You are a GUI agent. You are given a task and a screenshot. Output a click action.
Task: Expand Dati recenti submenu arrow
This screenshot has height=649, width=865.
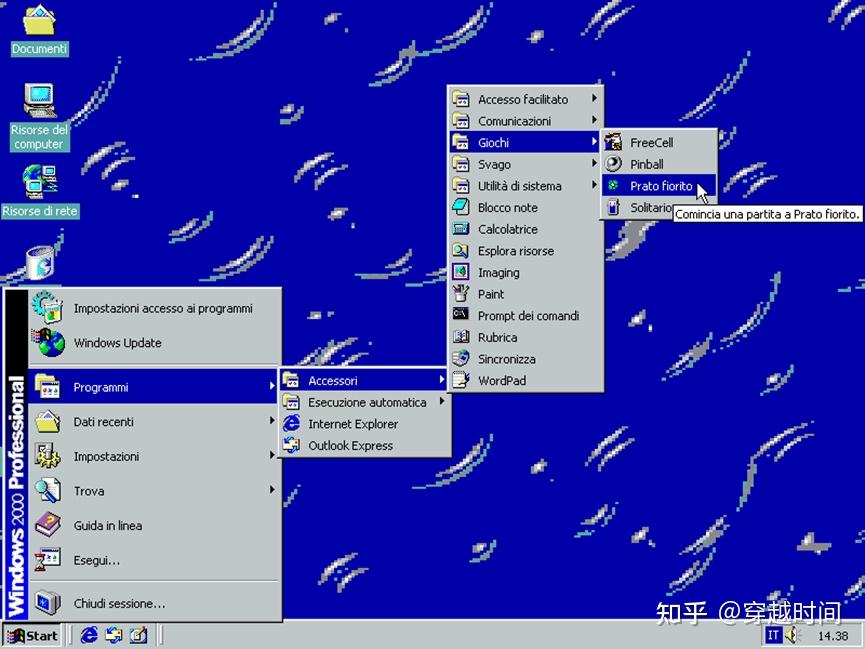pos(272,421)
